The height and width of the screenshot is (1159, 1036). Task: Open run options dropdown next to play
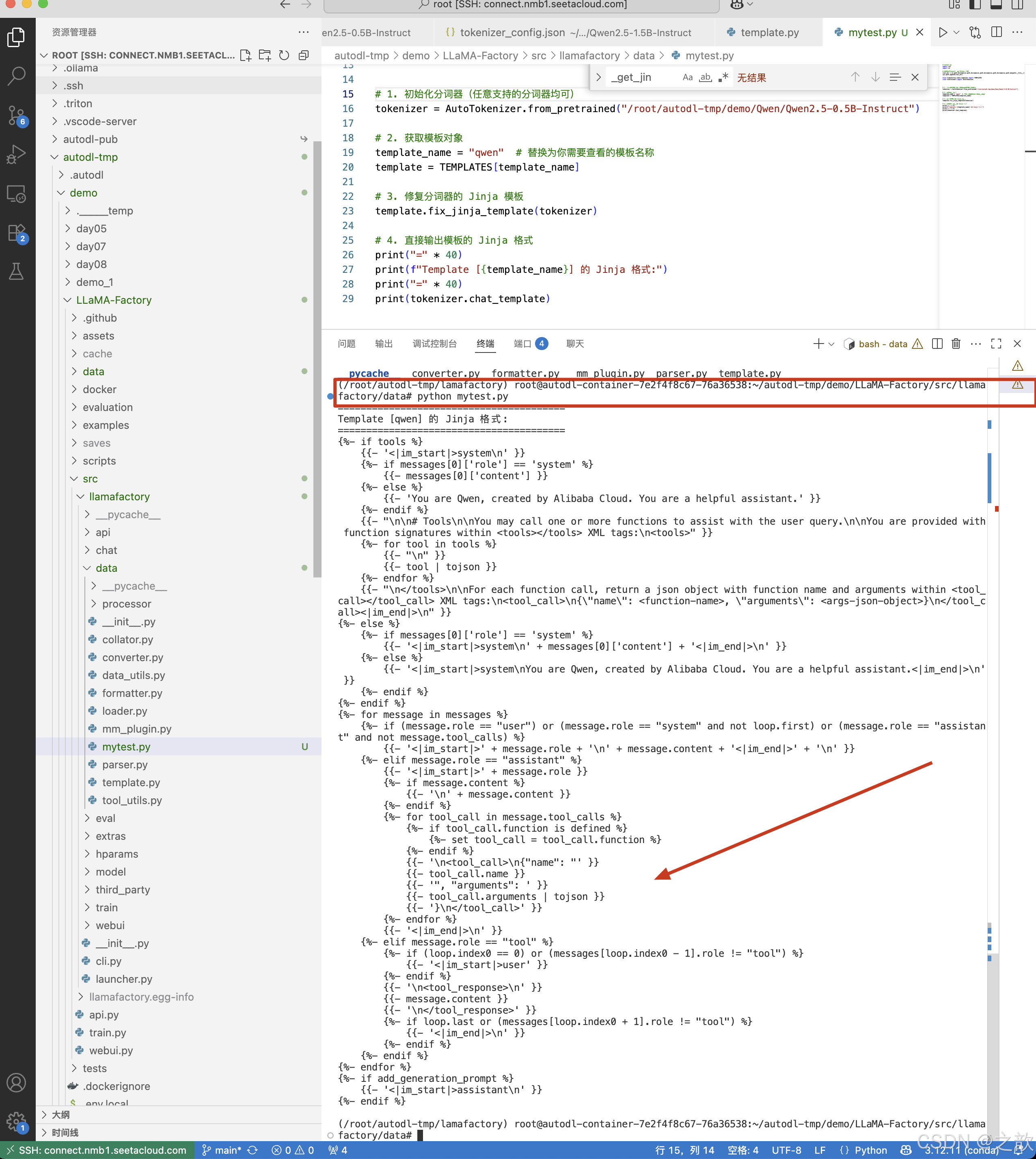tap(956, 32)
